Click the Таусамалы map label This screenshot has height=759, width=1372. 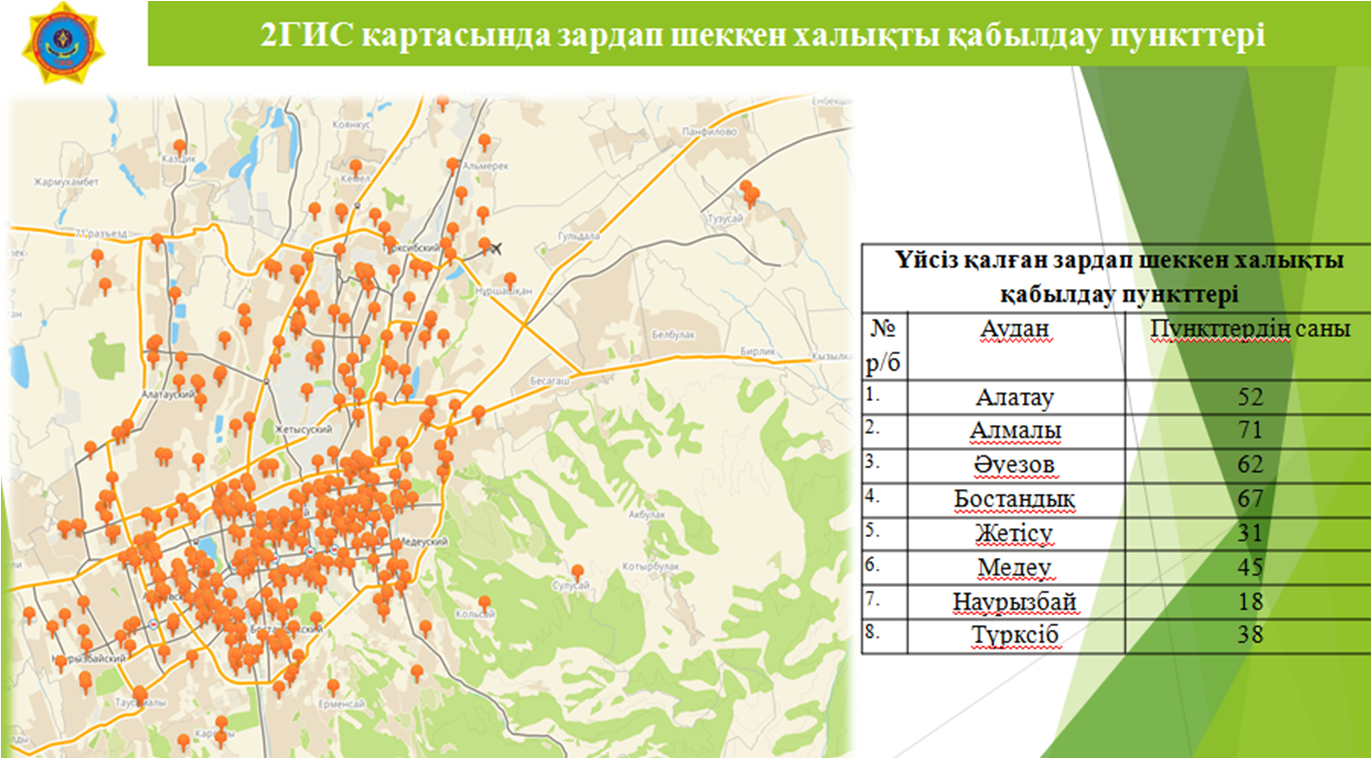pyautogui.click(x=139, y=704)
